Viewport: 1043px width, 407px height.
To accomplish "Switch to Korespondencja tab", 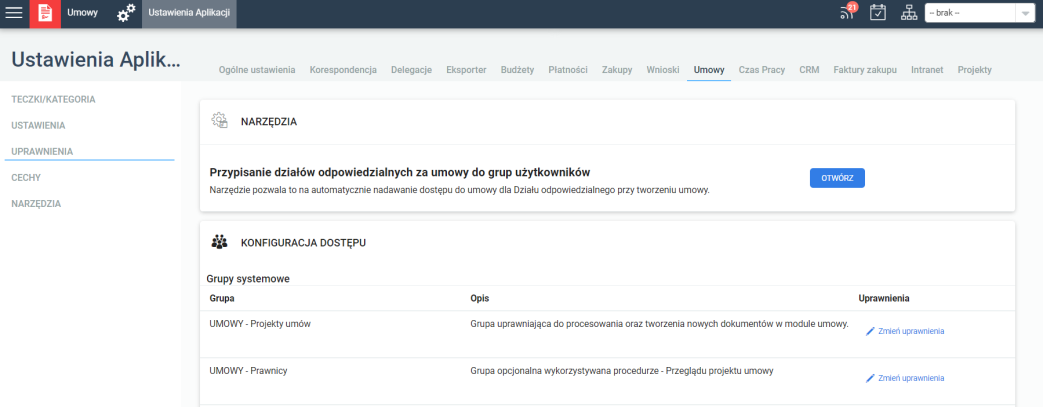I will (x=343, y=70).
